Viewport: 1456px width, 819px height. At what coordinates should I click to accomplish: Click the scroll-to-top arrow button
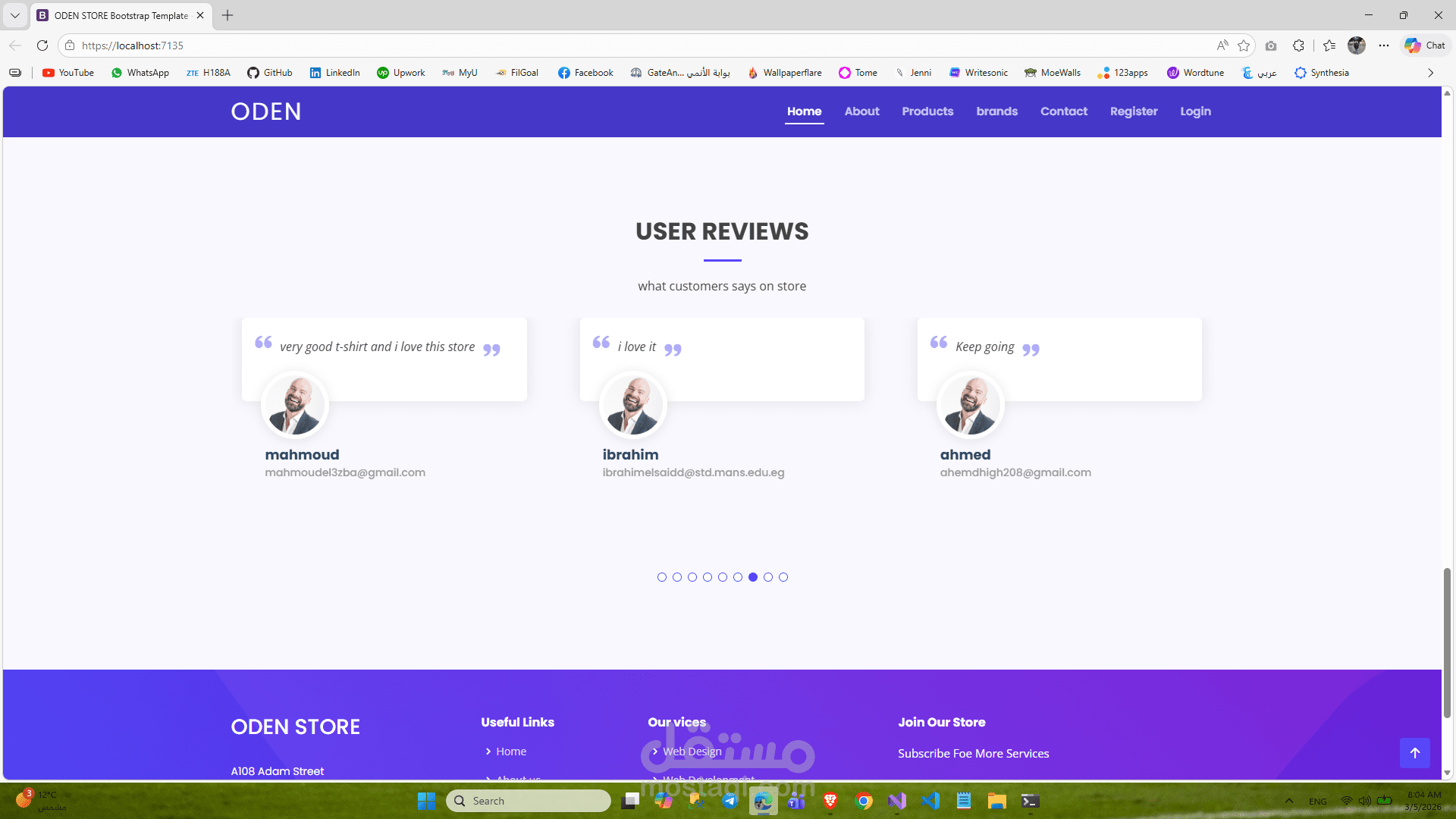1414,753
